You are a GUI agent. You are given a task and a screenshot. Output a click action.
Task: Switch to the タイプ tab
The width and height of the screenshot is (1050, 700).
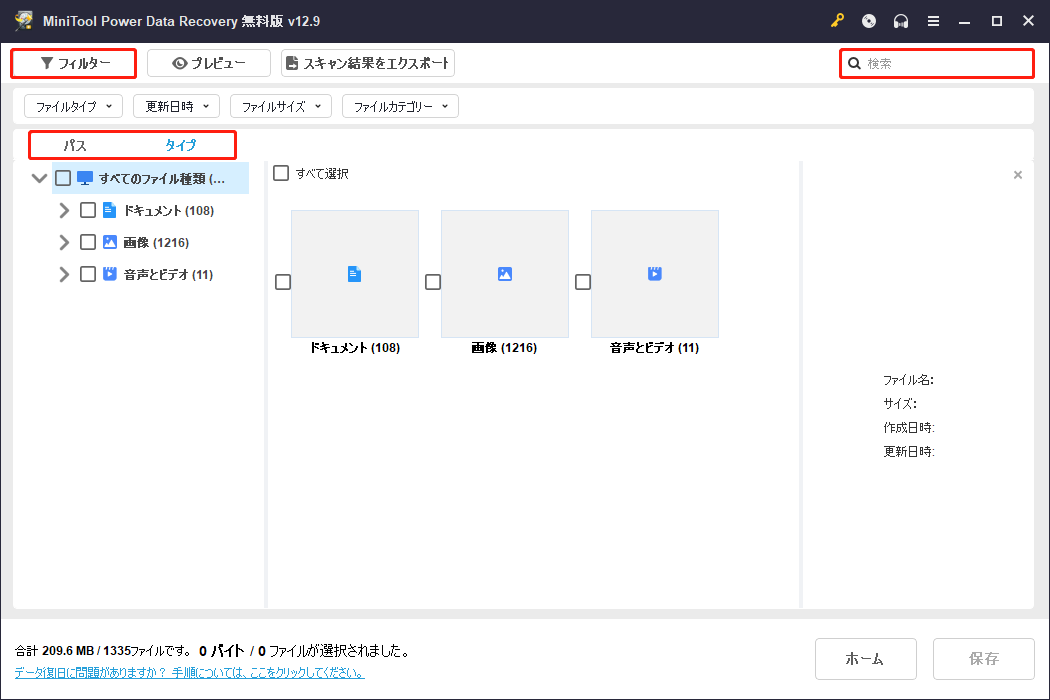click(x=181, y=145)
